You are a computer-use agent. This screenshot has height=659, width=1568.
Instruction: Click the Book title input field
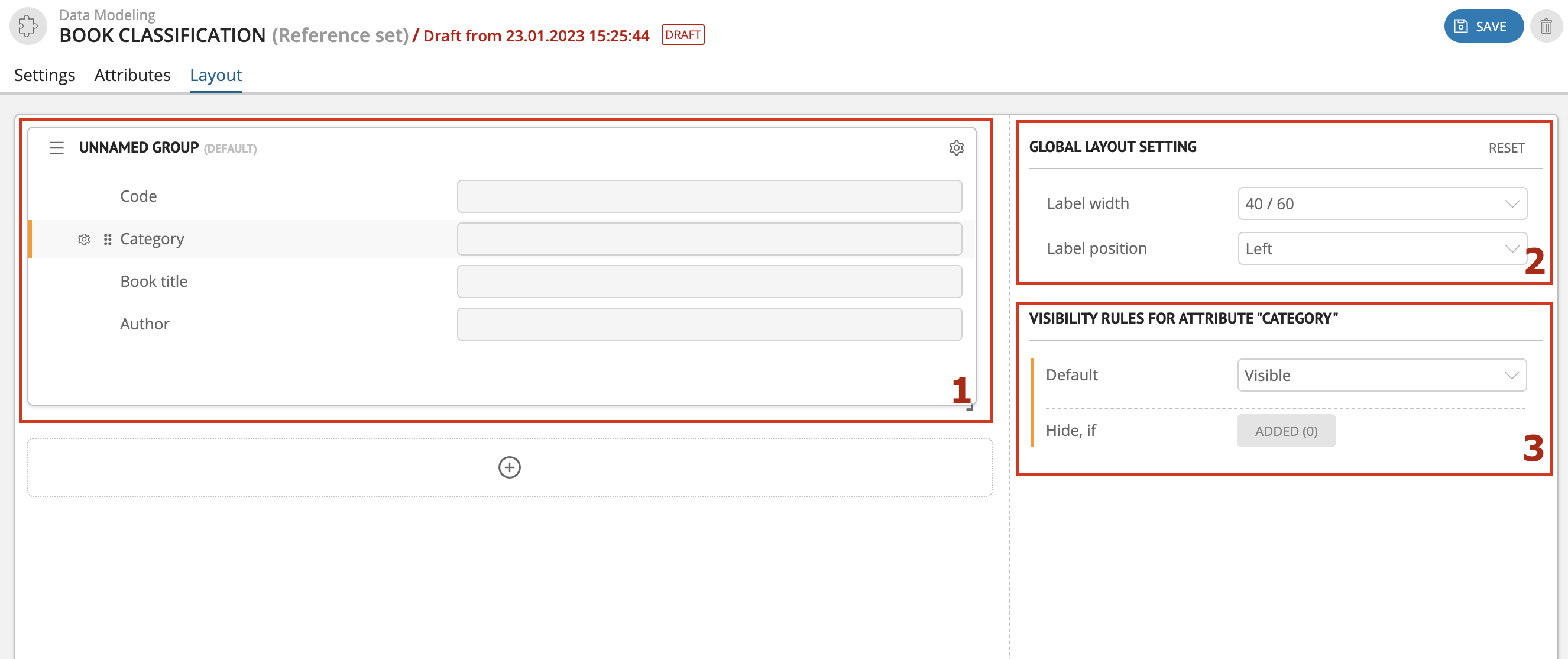709,282
